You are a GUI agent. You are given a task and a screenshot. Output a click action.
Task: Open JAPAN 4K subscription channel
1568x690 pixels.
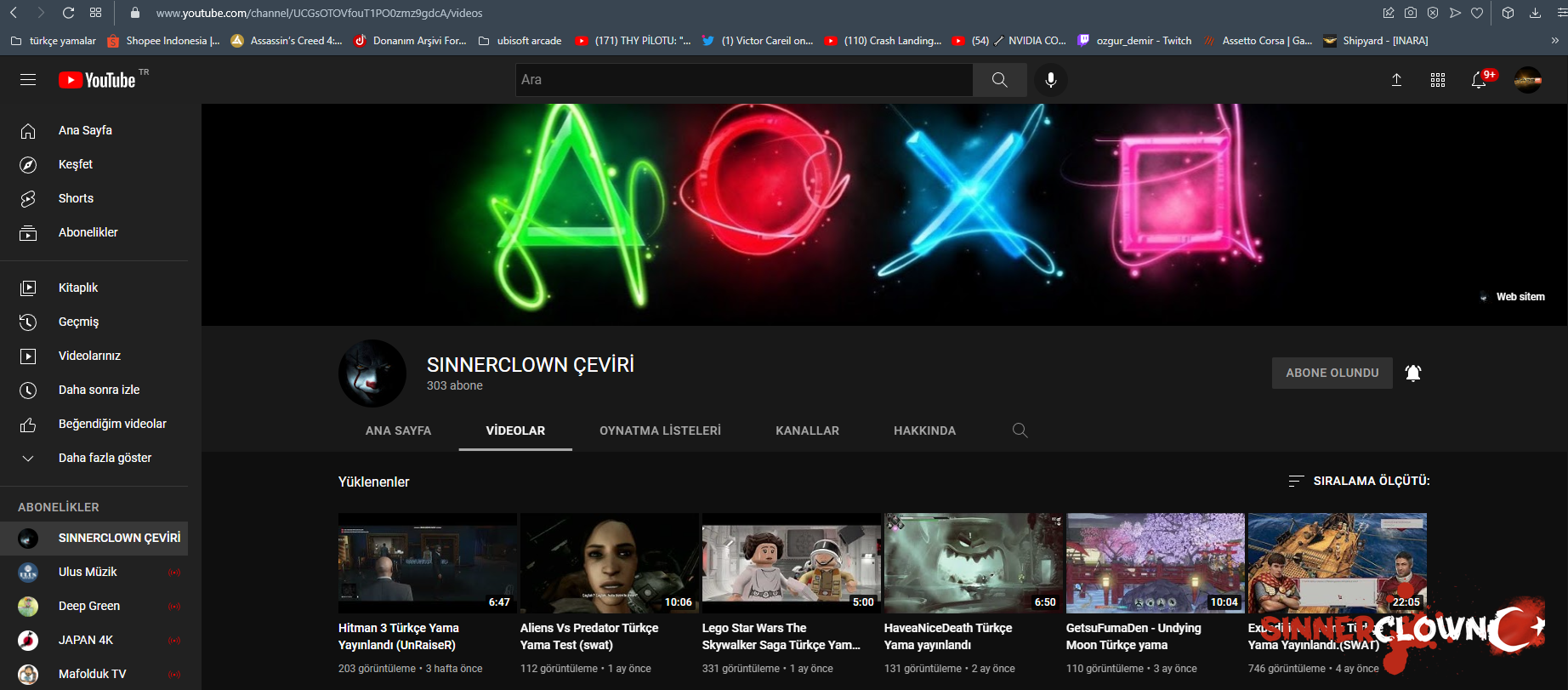[94, 640]
